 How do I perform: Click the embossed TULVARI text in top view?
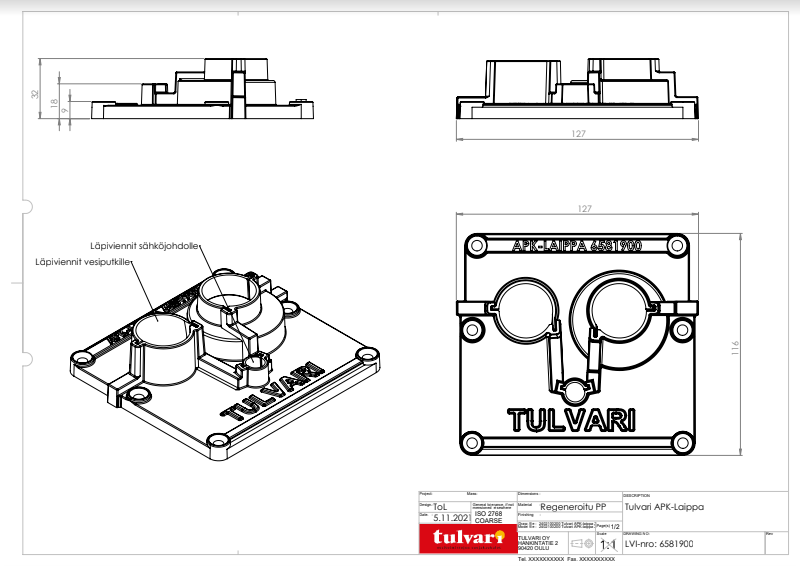click(x=571, y=418)
